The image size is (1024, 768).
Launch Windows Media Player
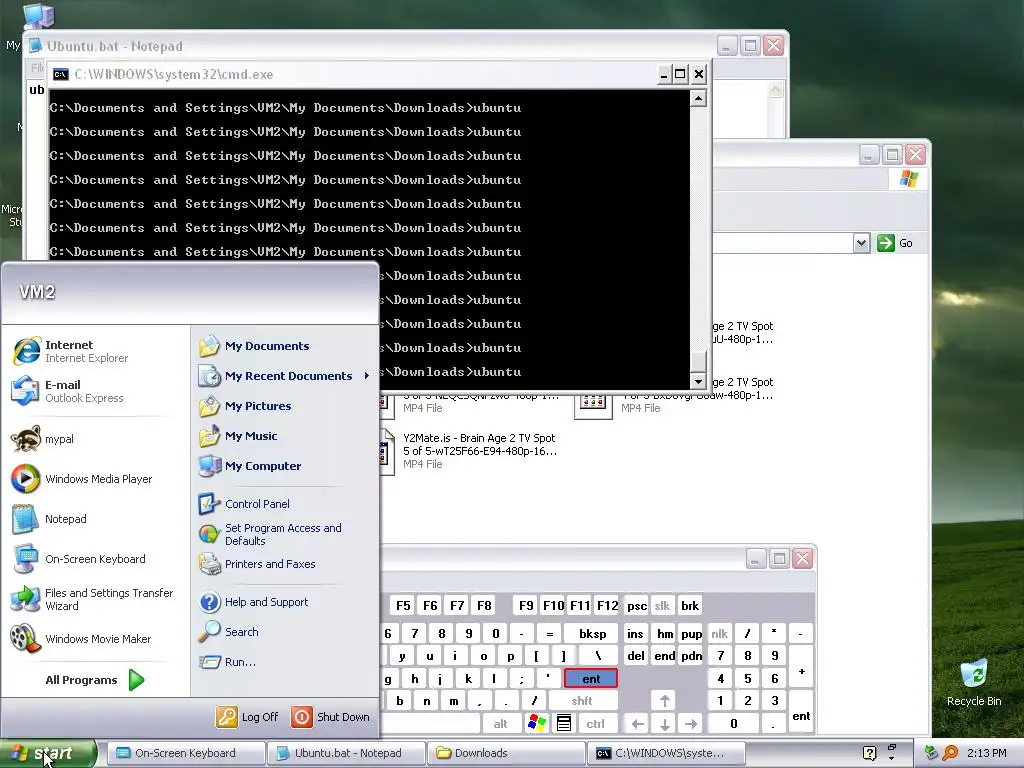pos(82,479)
